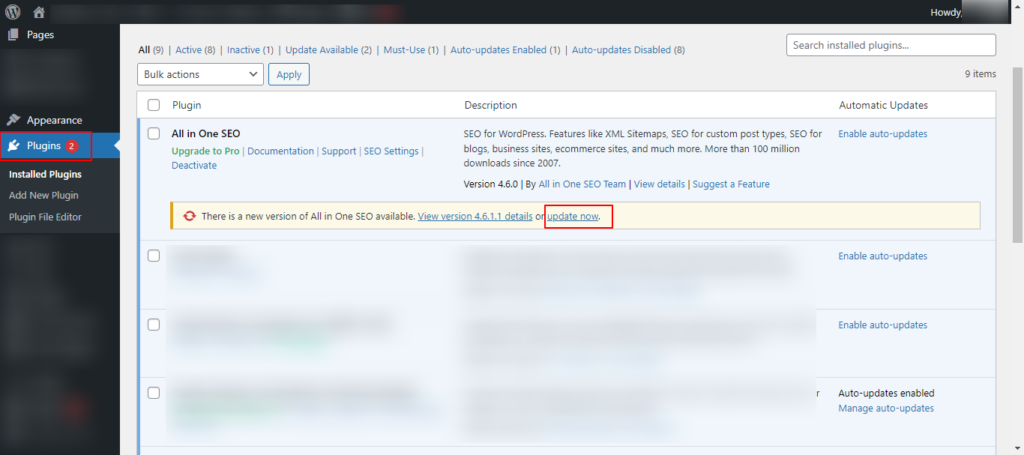Deactivate the All in One SEO plugin
The height and width of the screenshot is (455, 1024).
194,166
